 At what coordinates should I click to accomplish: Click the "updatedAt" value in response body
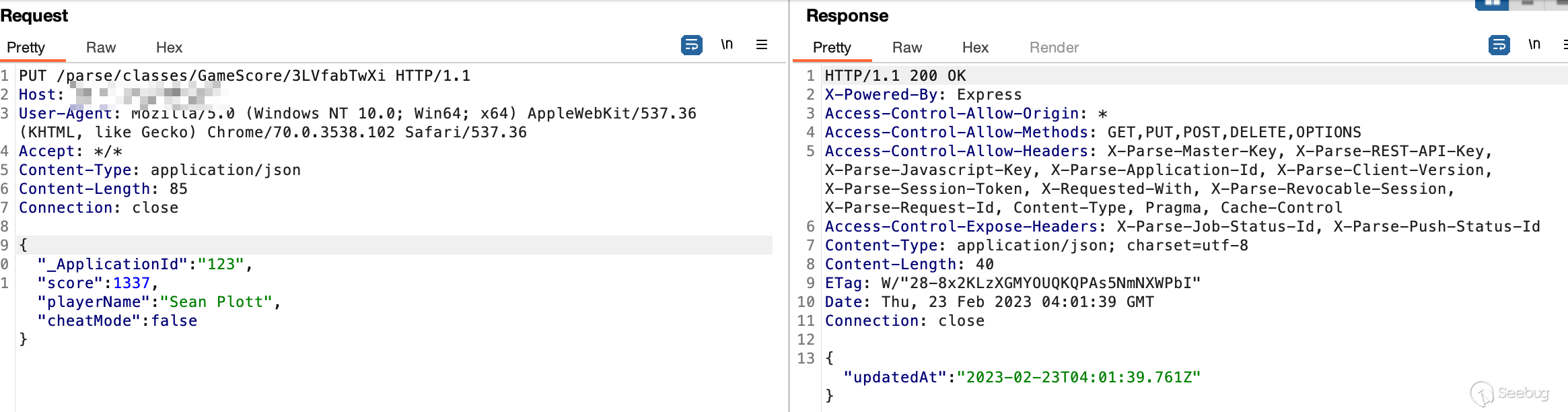coord(1079,377)
